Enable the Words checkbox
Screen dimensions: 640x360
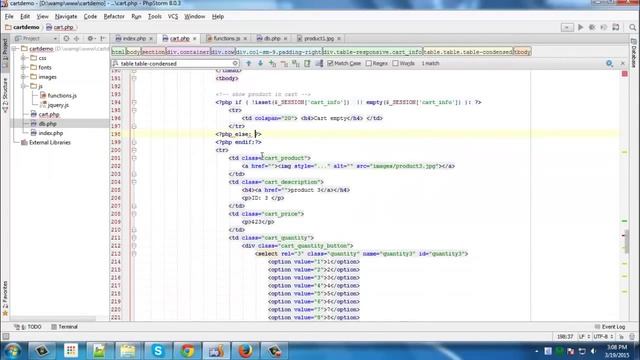(x=395, y=63)
